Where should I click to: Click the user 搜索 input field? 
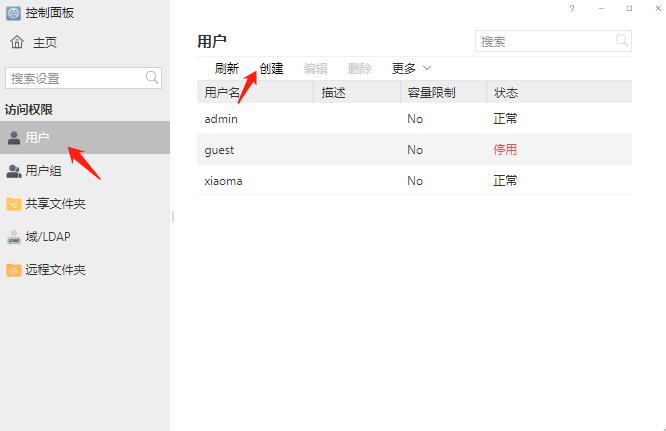click(543, 41)
